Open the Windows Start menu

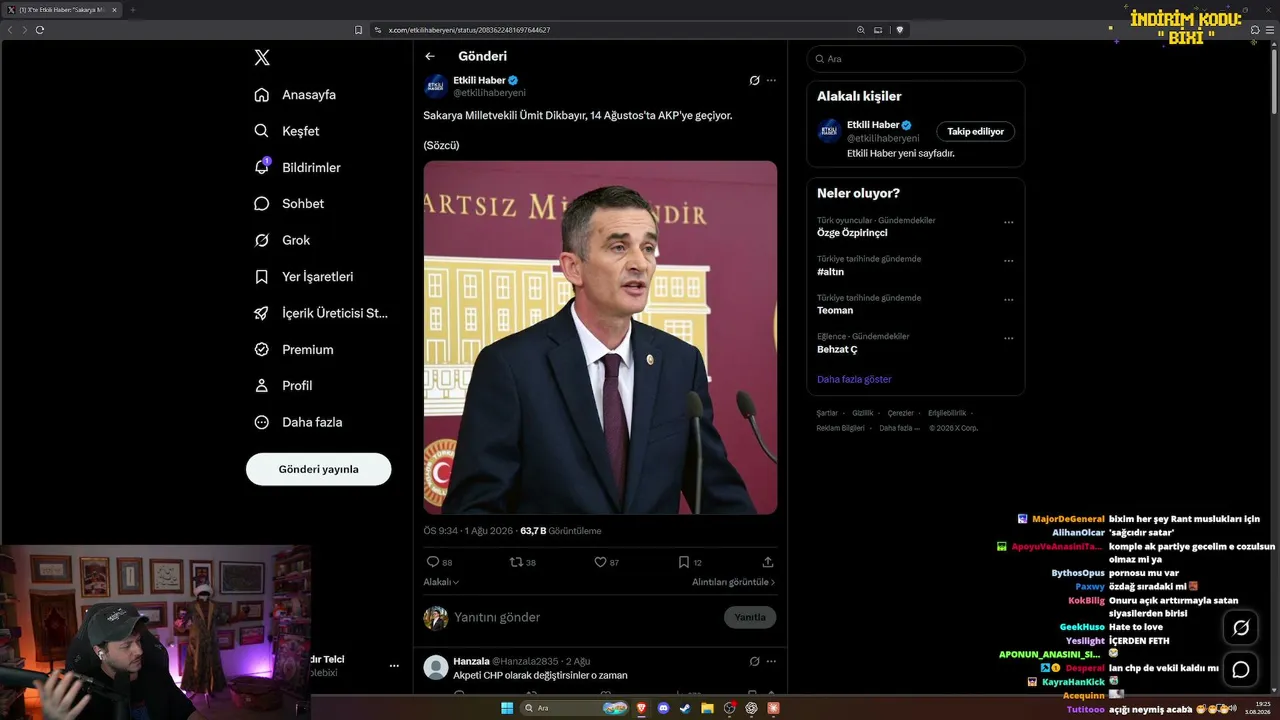507,708
